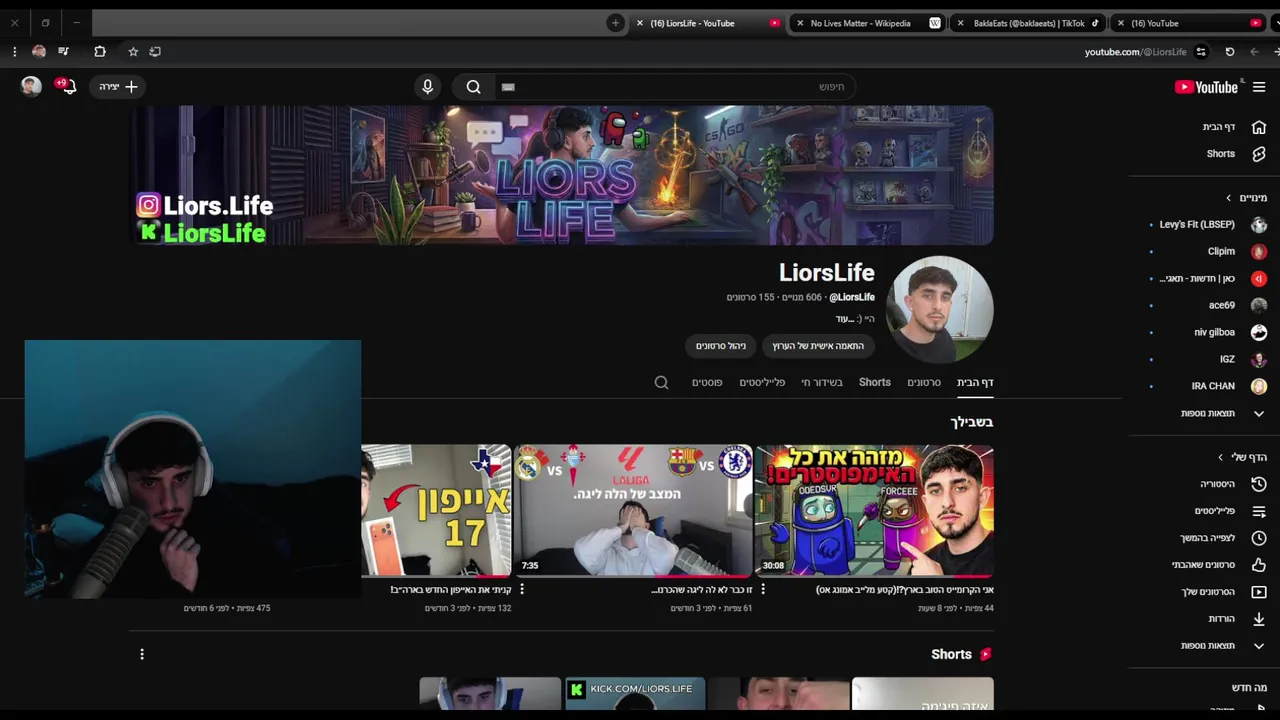Expand more results under Downloads
Image resolution: width=1280 pixels, height=720 pixels.
pos(1222,646)
